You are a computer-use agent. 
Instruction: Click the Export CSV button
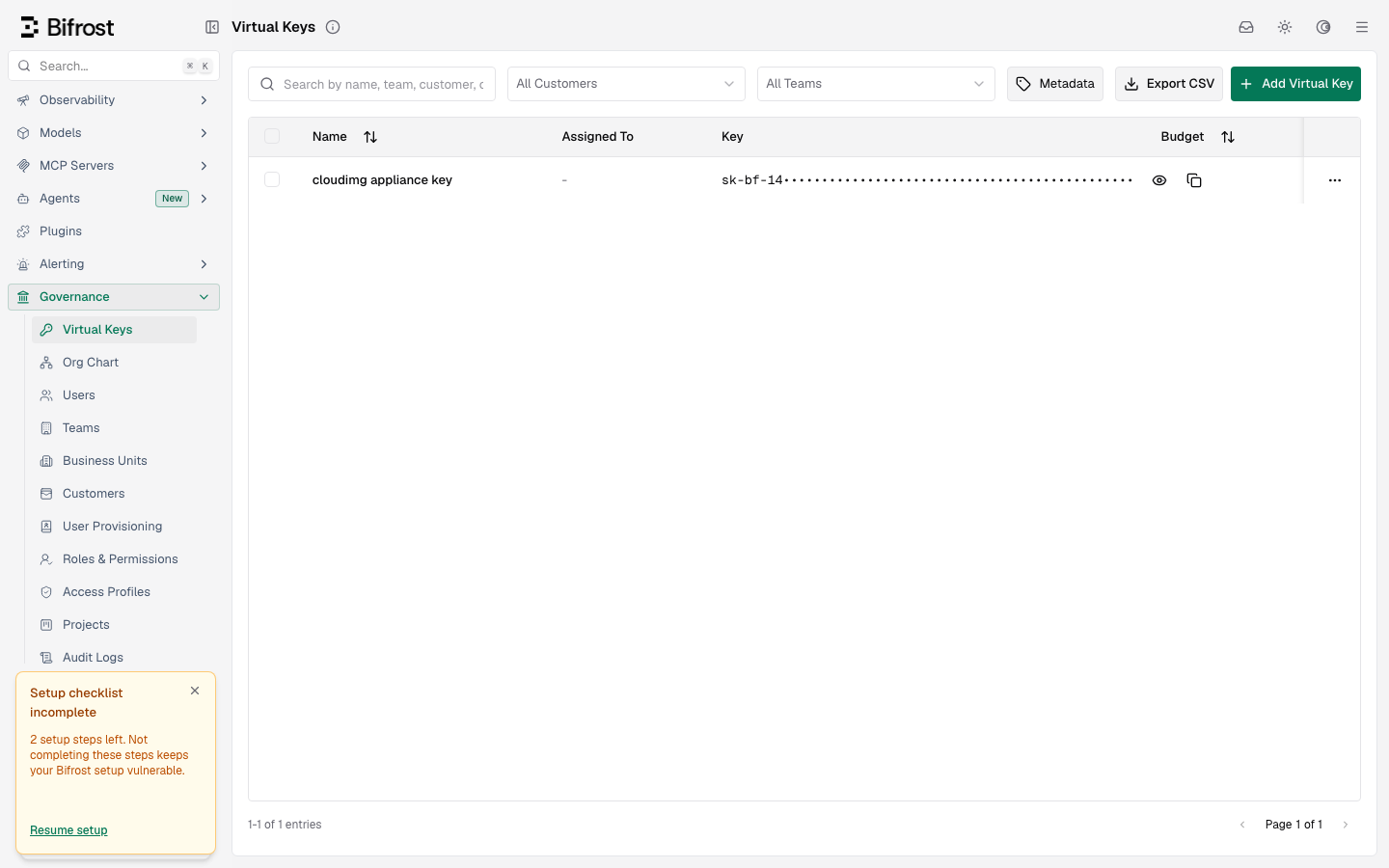(x=1169, y=84)
